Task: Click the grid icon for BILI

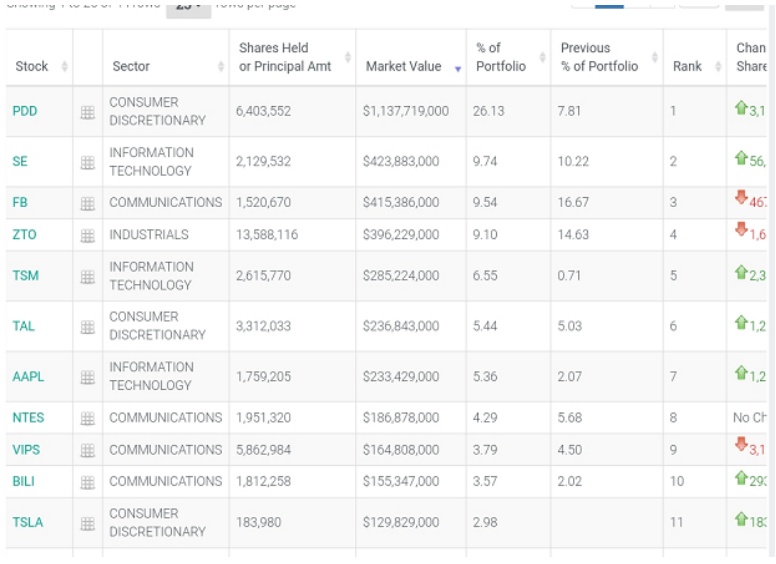Action: (88, 482)
